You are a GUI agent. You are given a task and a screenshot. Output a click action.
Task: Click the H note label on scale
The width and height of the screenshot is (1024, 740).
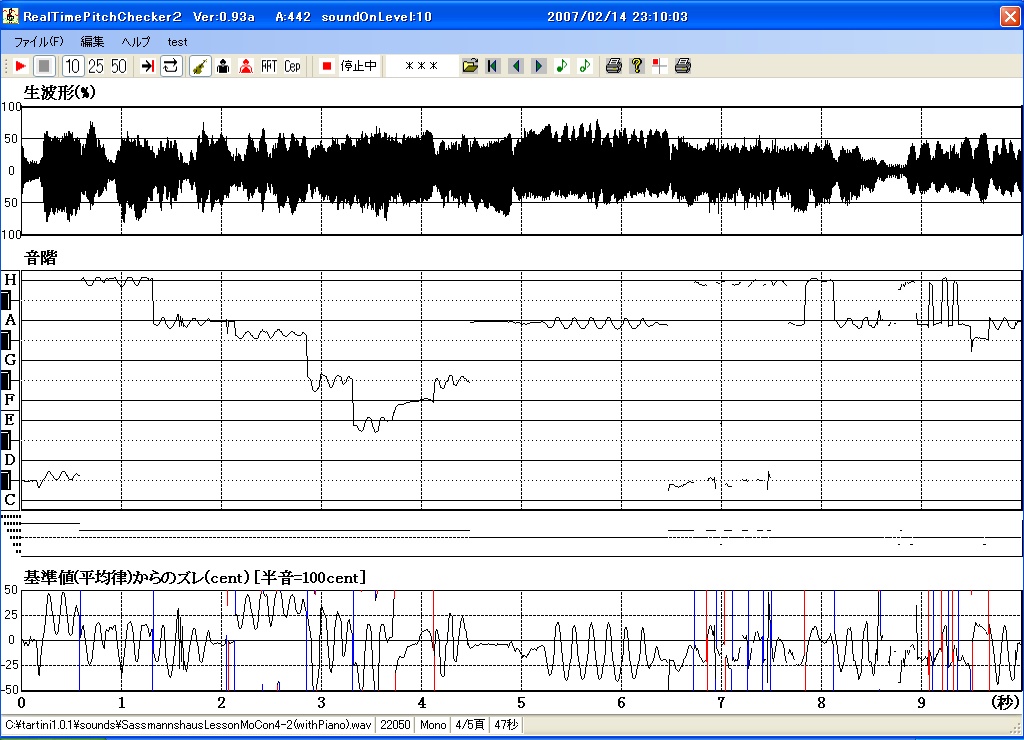click(x=10, y=280)
